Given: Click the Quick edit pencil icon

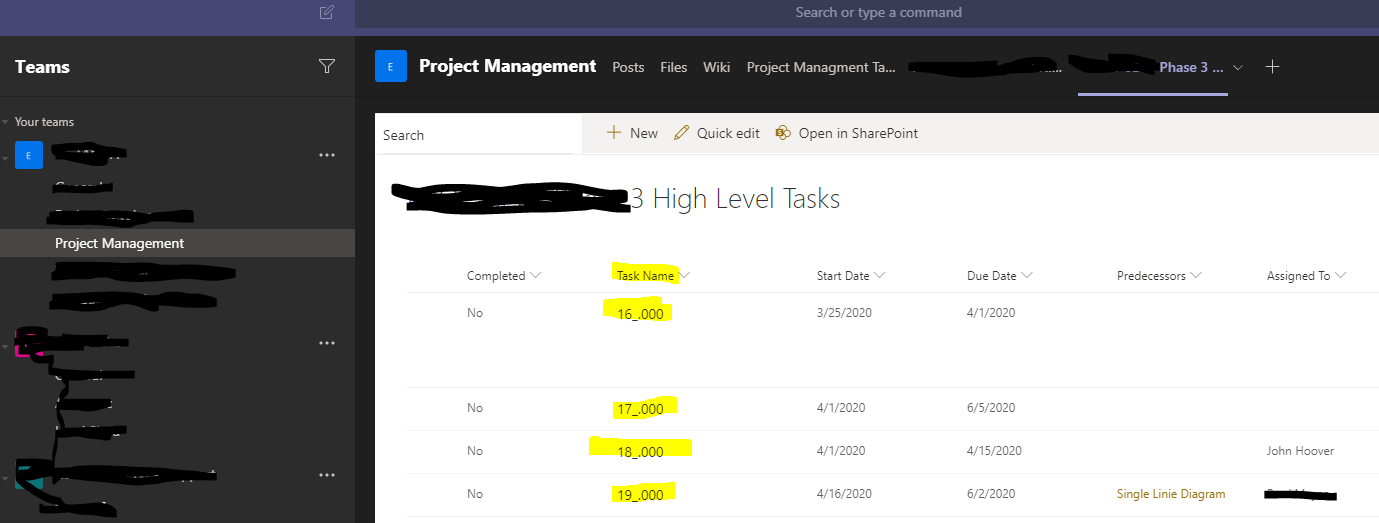Looking at the screenshot, I should point(682,133).
